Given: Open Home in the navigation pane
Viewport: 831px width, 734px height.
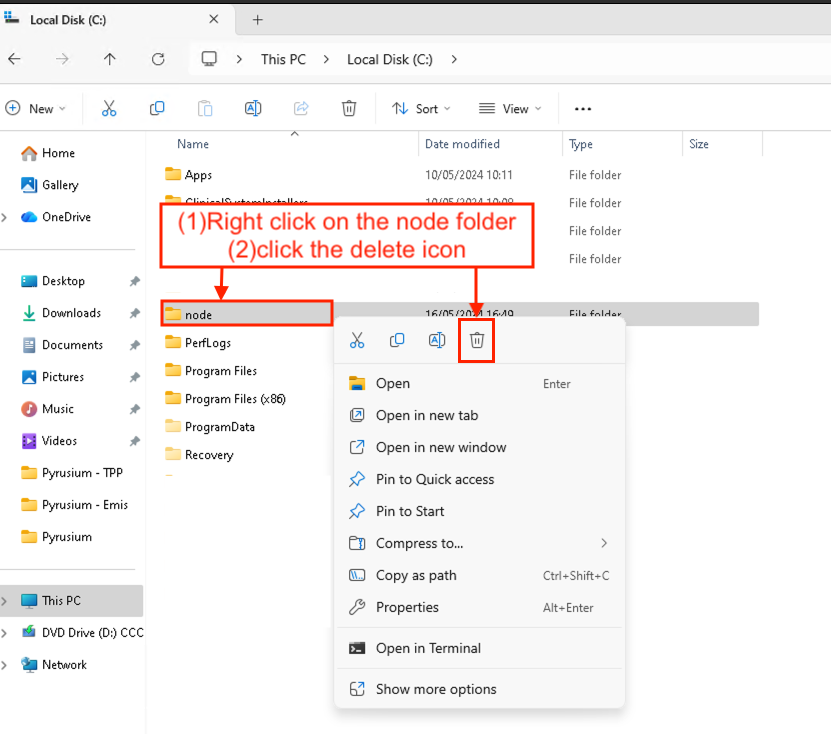Looking at the screenshot, I should pos(48,153).
